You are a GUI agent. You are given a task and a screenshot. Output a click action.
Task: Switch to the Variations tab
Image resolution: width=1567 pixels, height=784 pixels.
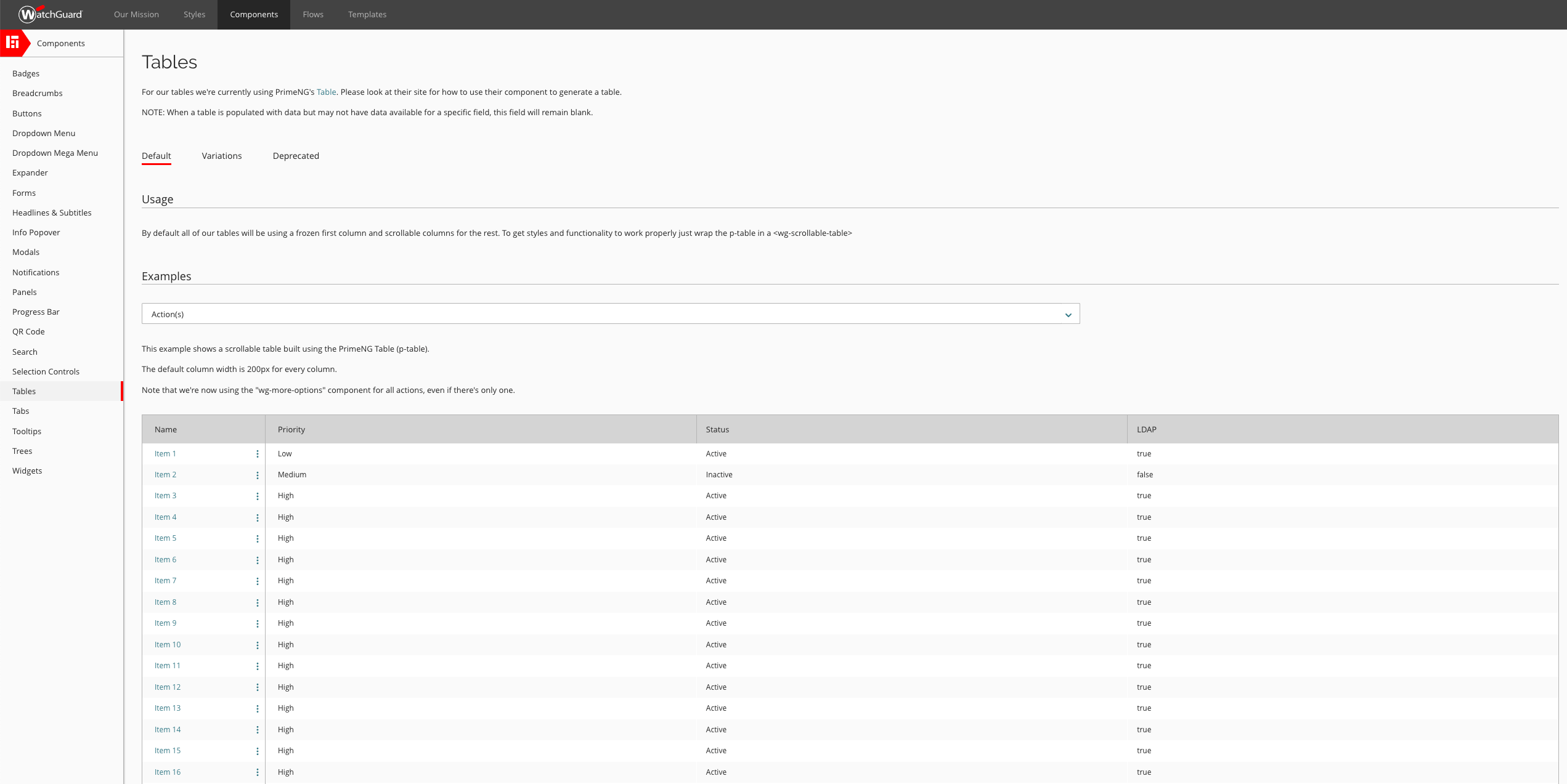222,156
